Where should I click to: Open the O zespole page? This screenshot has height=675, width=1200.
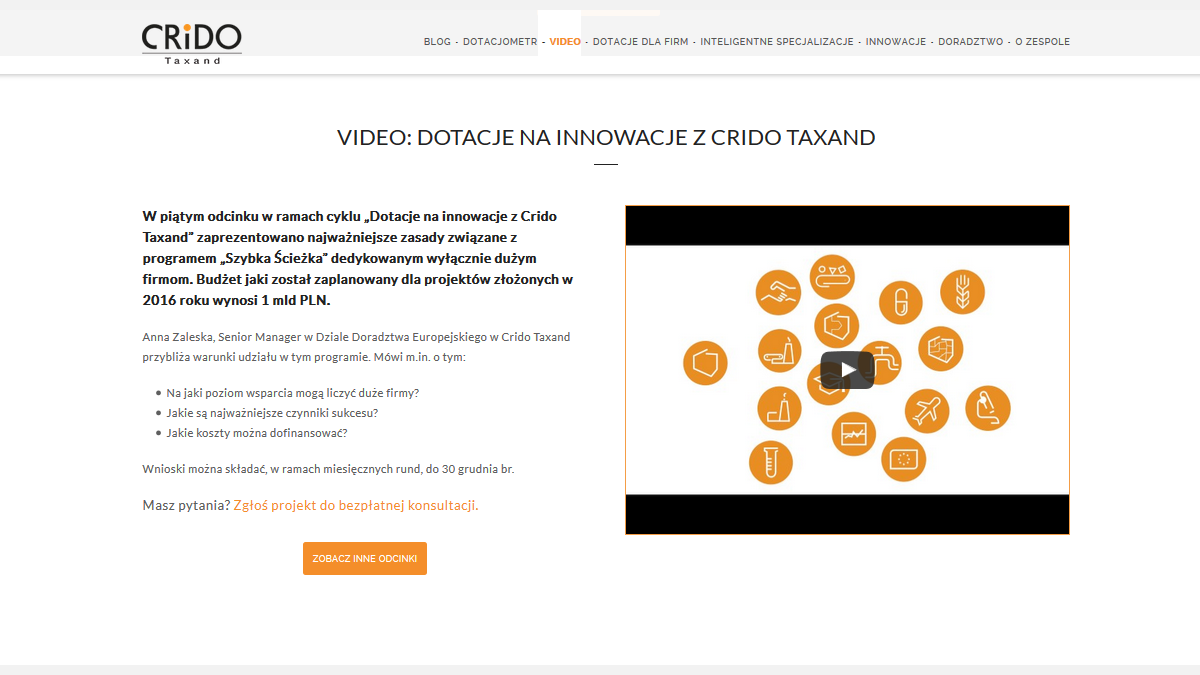point(1042,42)
